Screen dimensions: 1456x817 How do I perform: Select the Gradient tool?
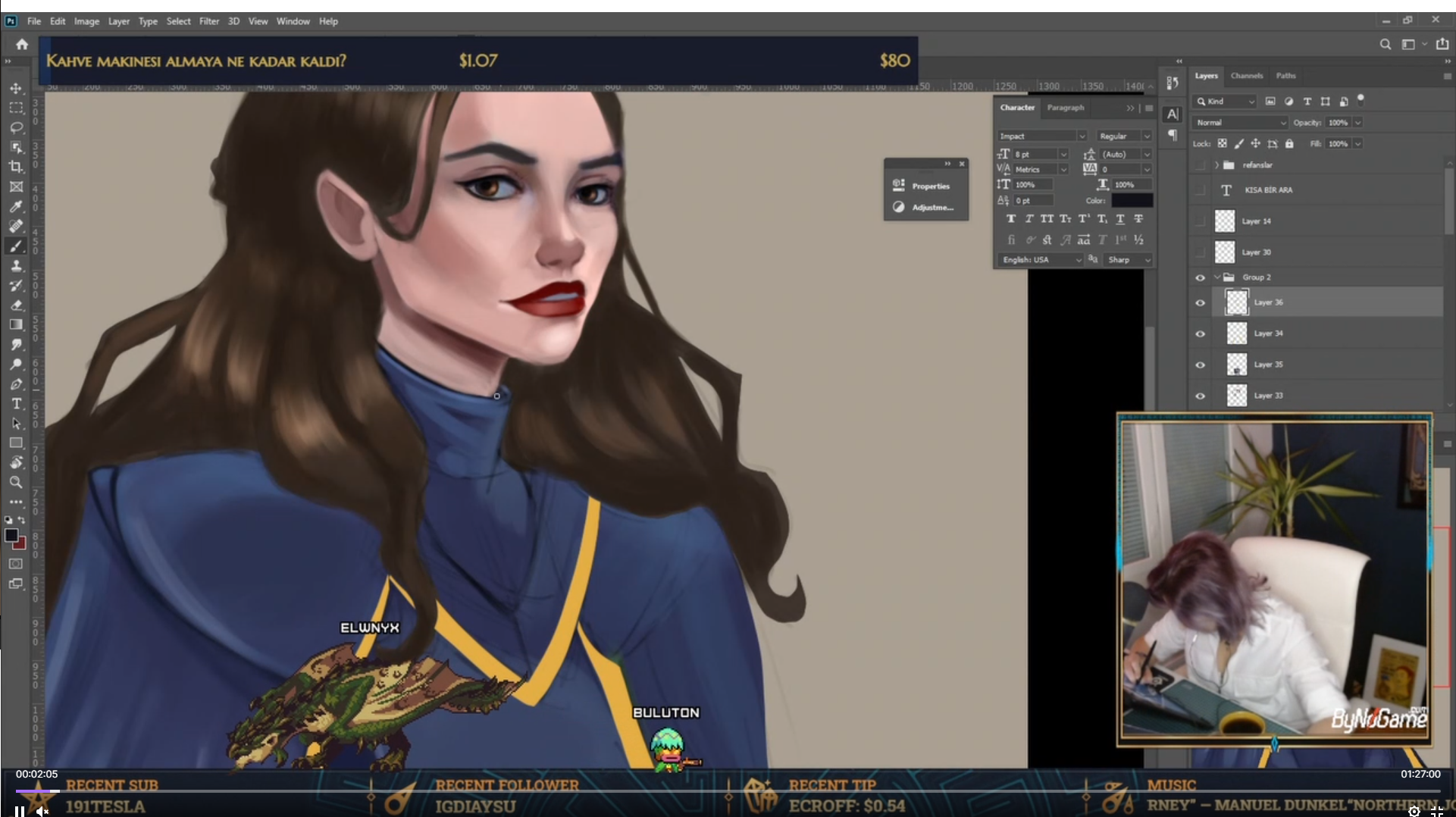click(16, 324)
